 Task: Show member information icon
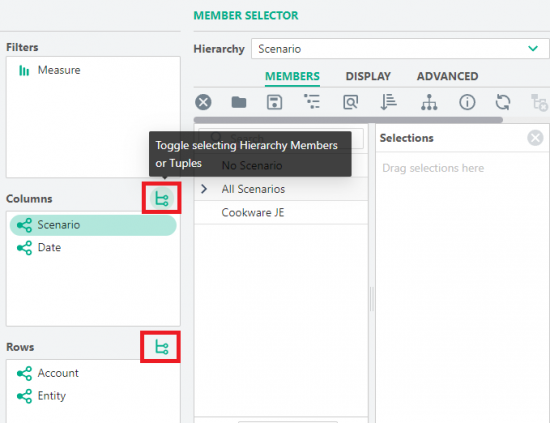[467, 102]
